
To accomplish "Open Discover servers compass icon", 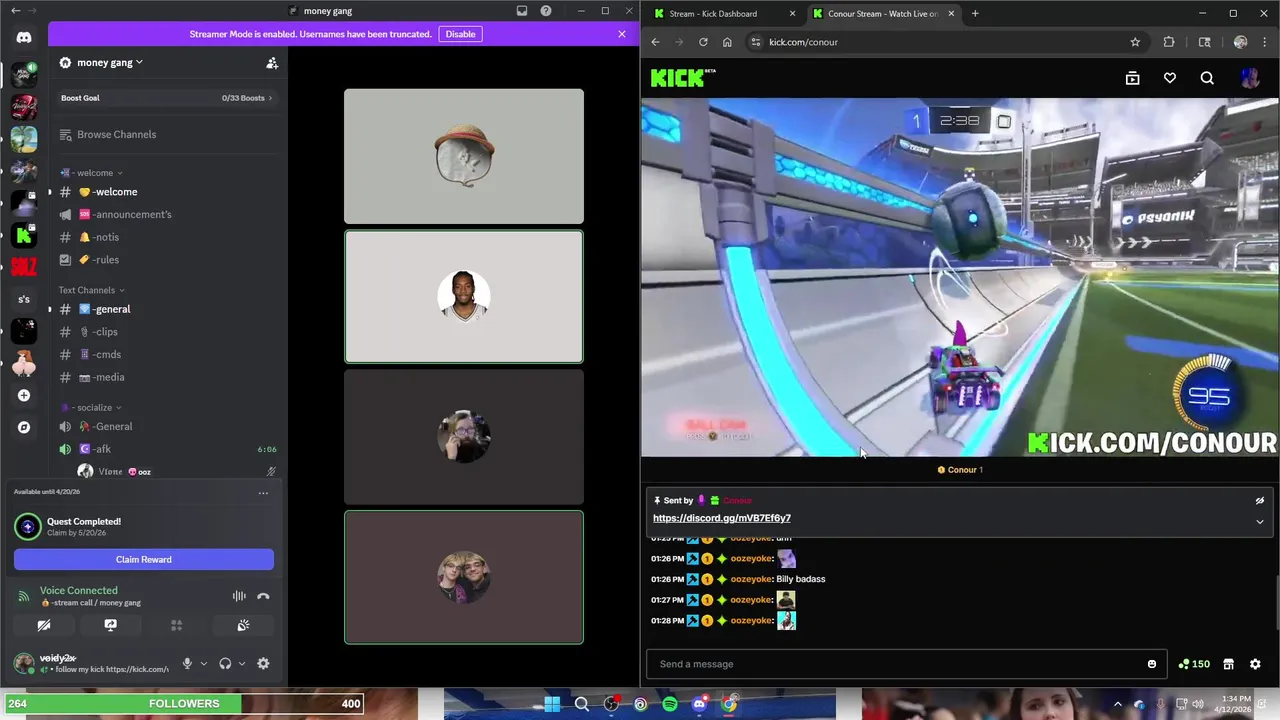I will click(24, 427).
